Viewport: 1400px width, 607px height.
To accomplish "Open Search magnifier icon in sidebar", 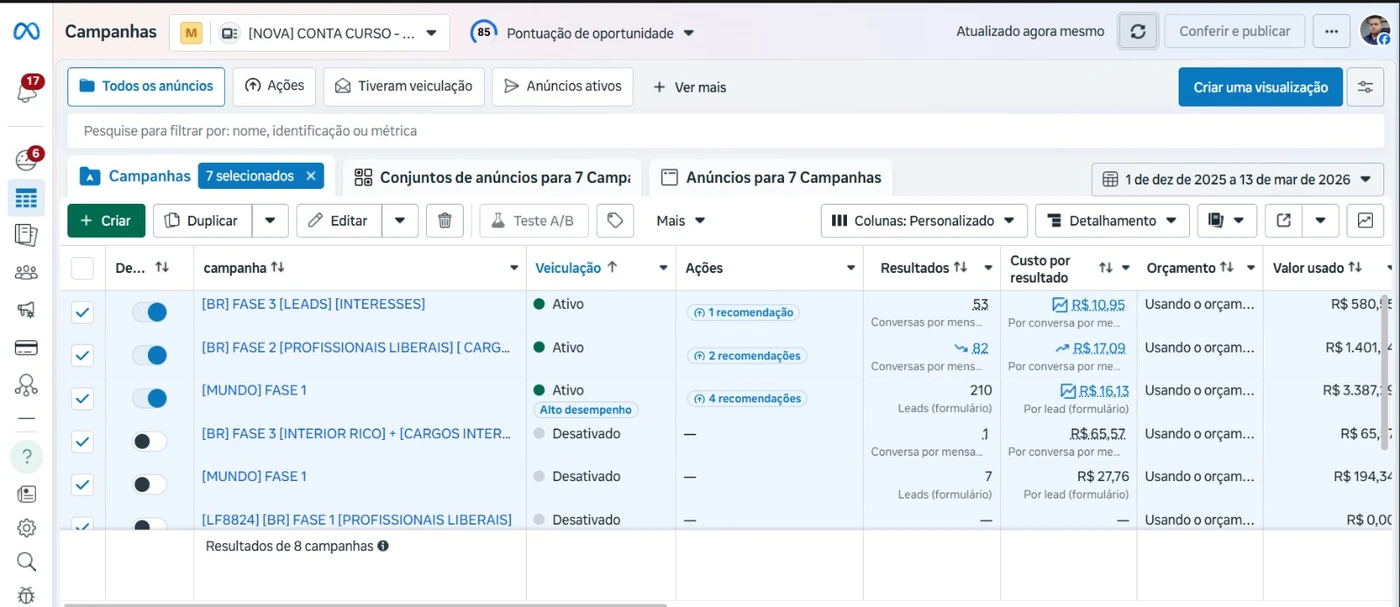I will pos(26,562).
